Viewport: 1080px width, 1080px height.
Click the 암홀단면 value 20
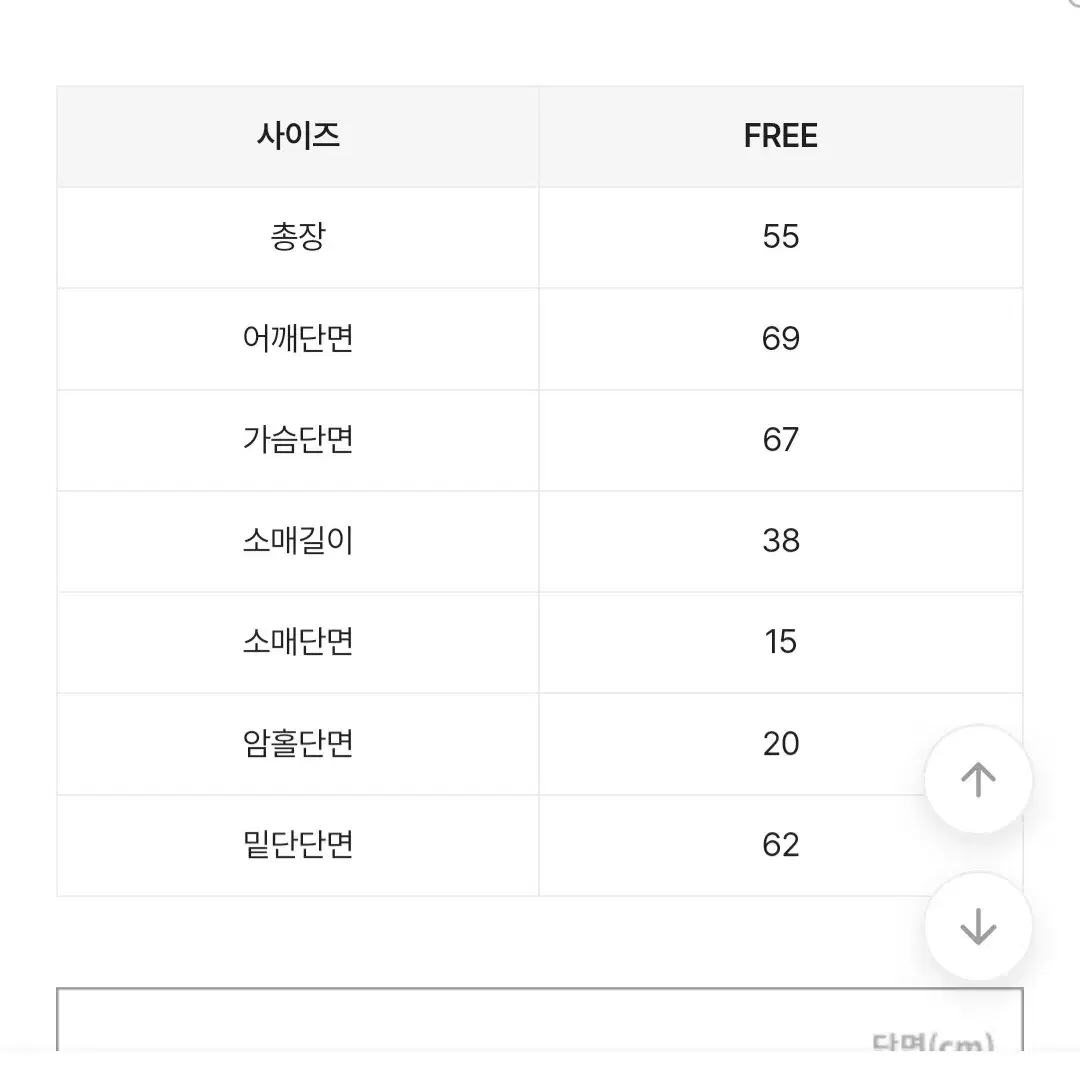click(x=780, y=743)
